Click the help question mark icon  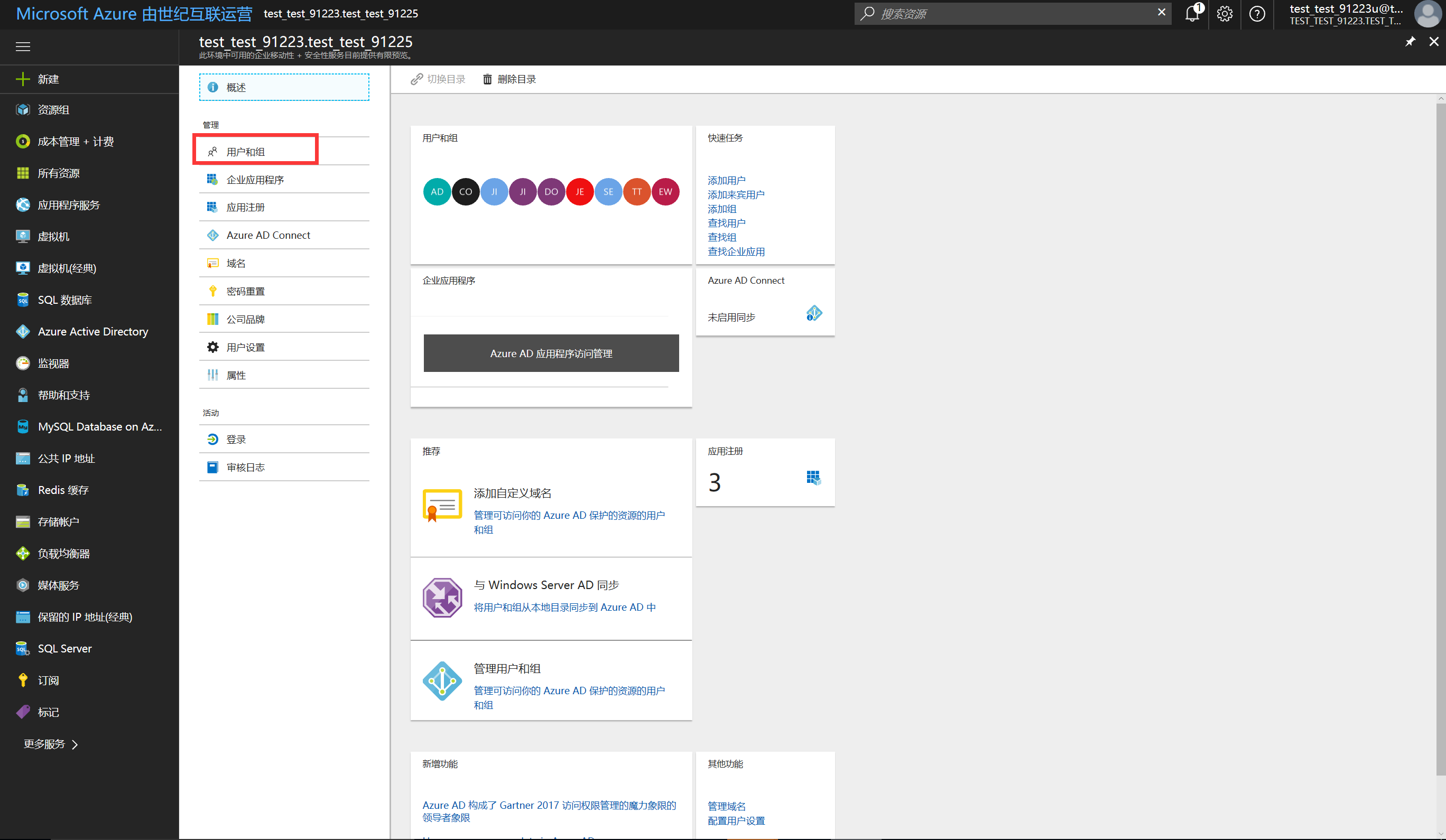1257,14
